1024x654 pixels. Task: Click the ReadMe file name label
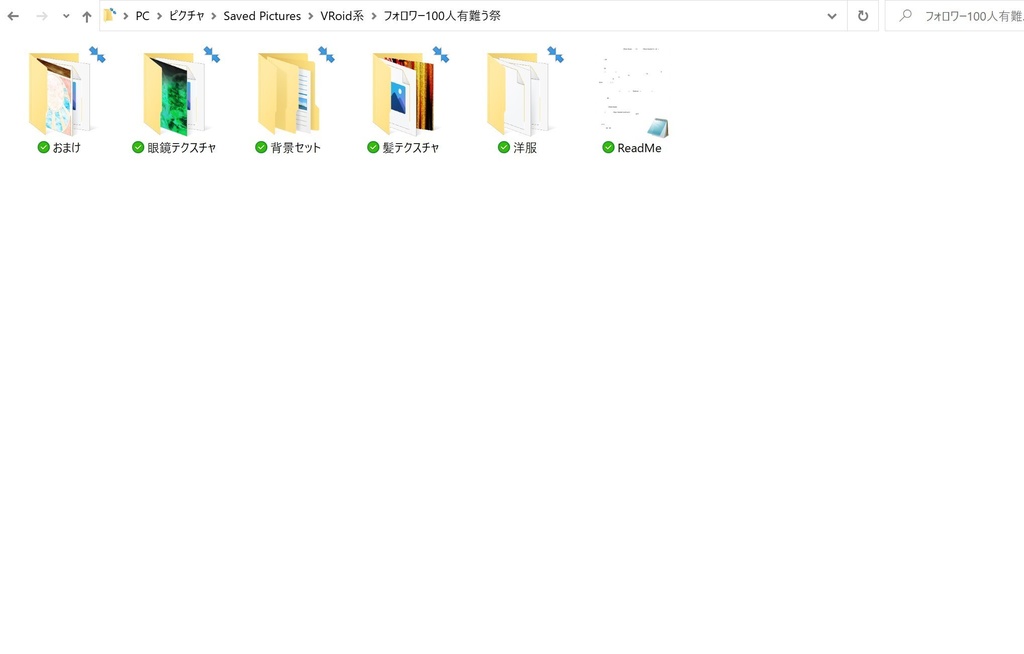(639, 148)
